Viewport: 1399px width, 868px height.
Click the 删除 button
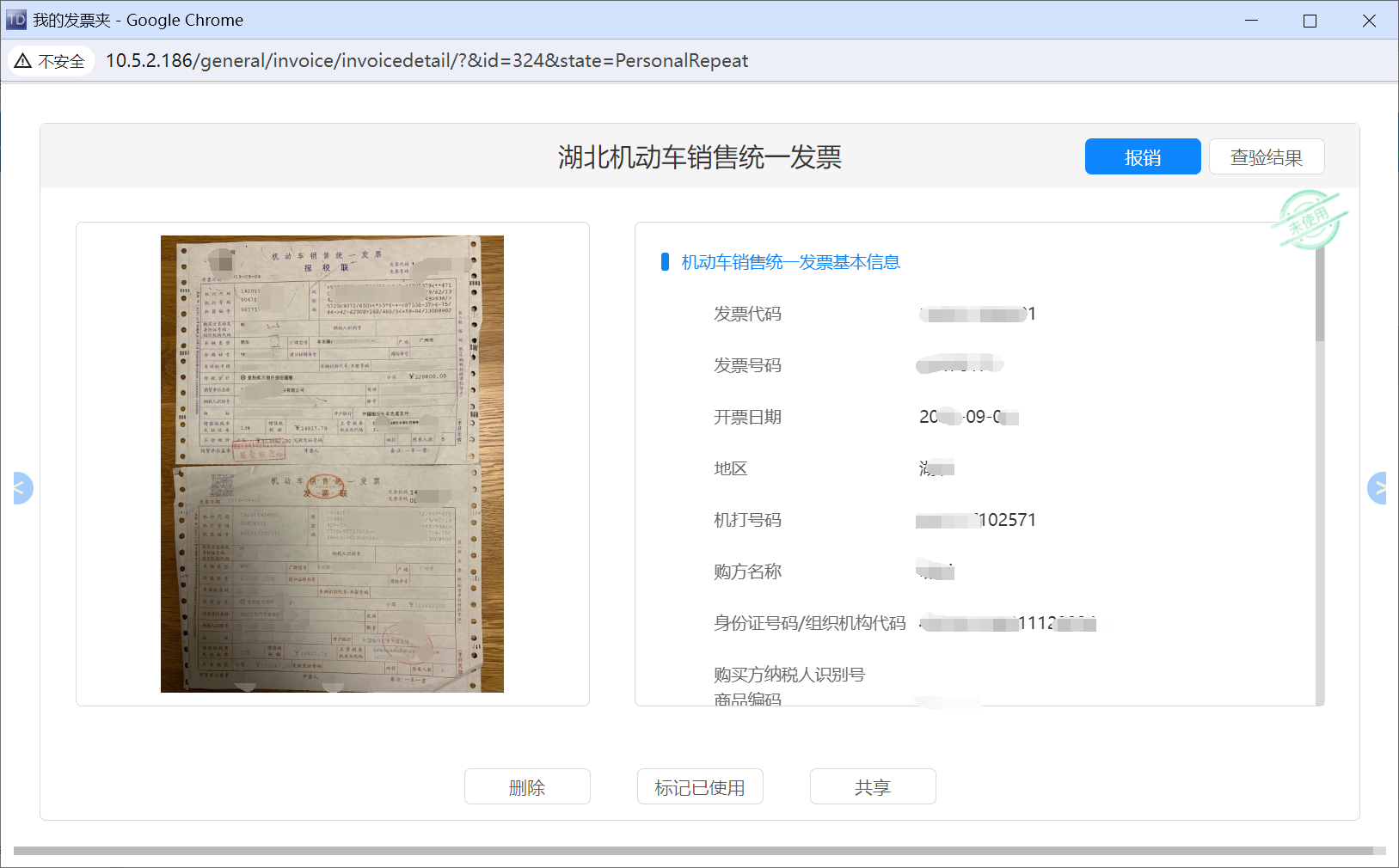[x=527, y=786]
